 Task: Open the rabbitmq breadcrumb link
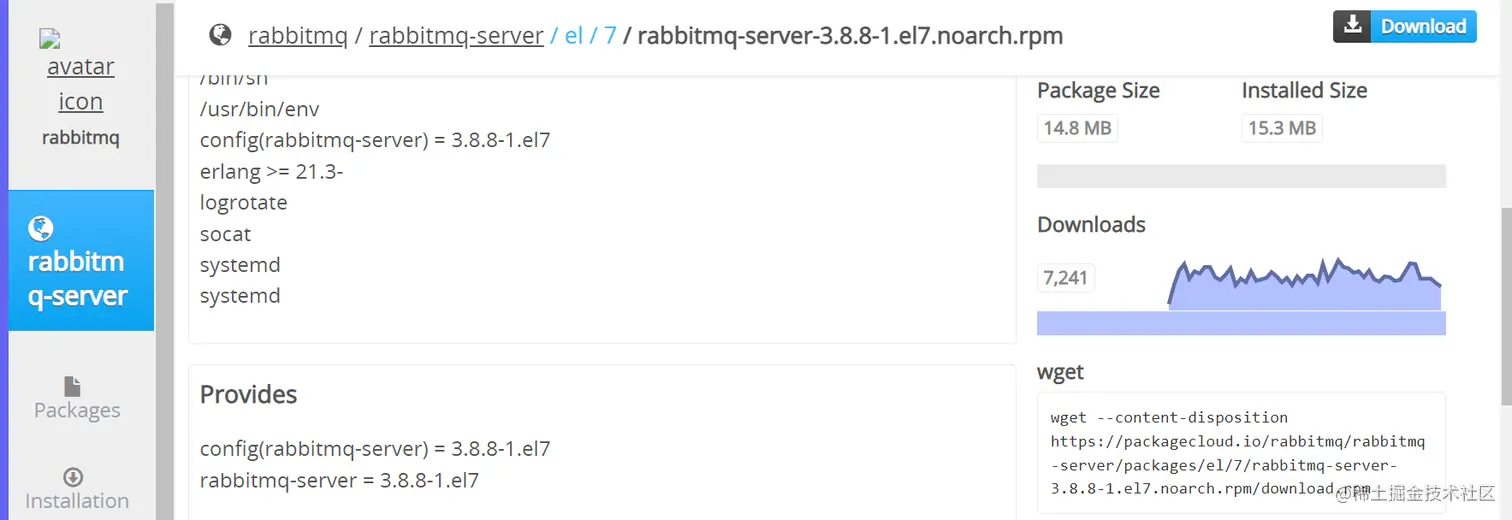(x=297, y=36)
